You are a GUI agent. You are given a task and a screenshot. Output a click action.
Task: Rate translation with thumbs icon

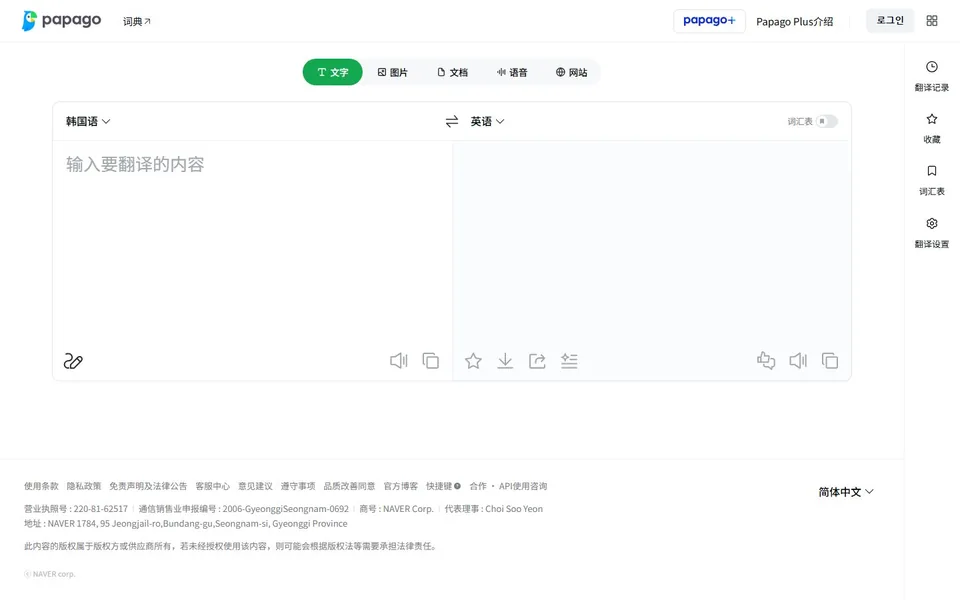[x=766, y=361]
